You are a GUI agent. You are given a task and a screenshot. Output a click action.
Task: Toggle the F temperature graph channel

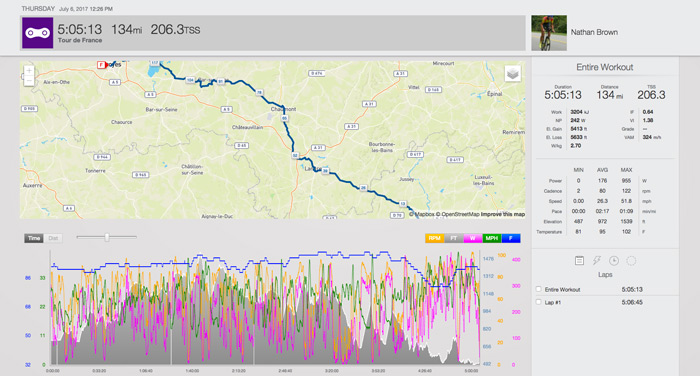[511, 238]
